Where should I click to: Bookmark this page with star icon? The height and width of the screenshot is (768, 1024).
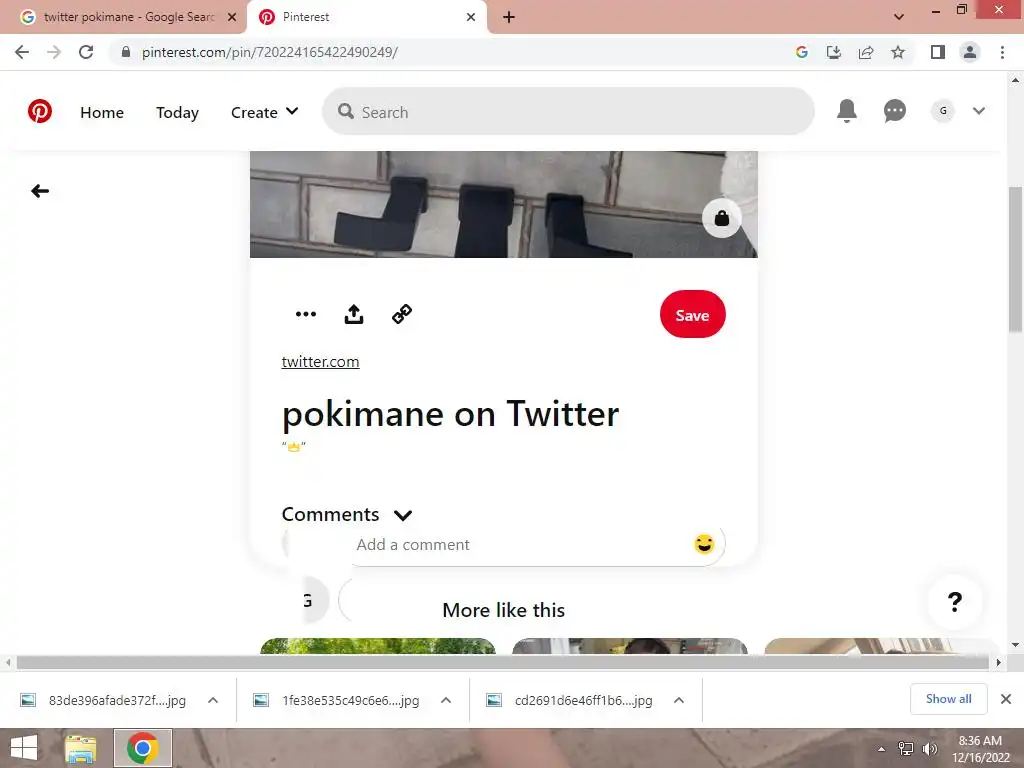898,52
